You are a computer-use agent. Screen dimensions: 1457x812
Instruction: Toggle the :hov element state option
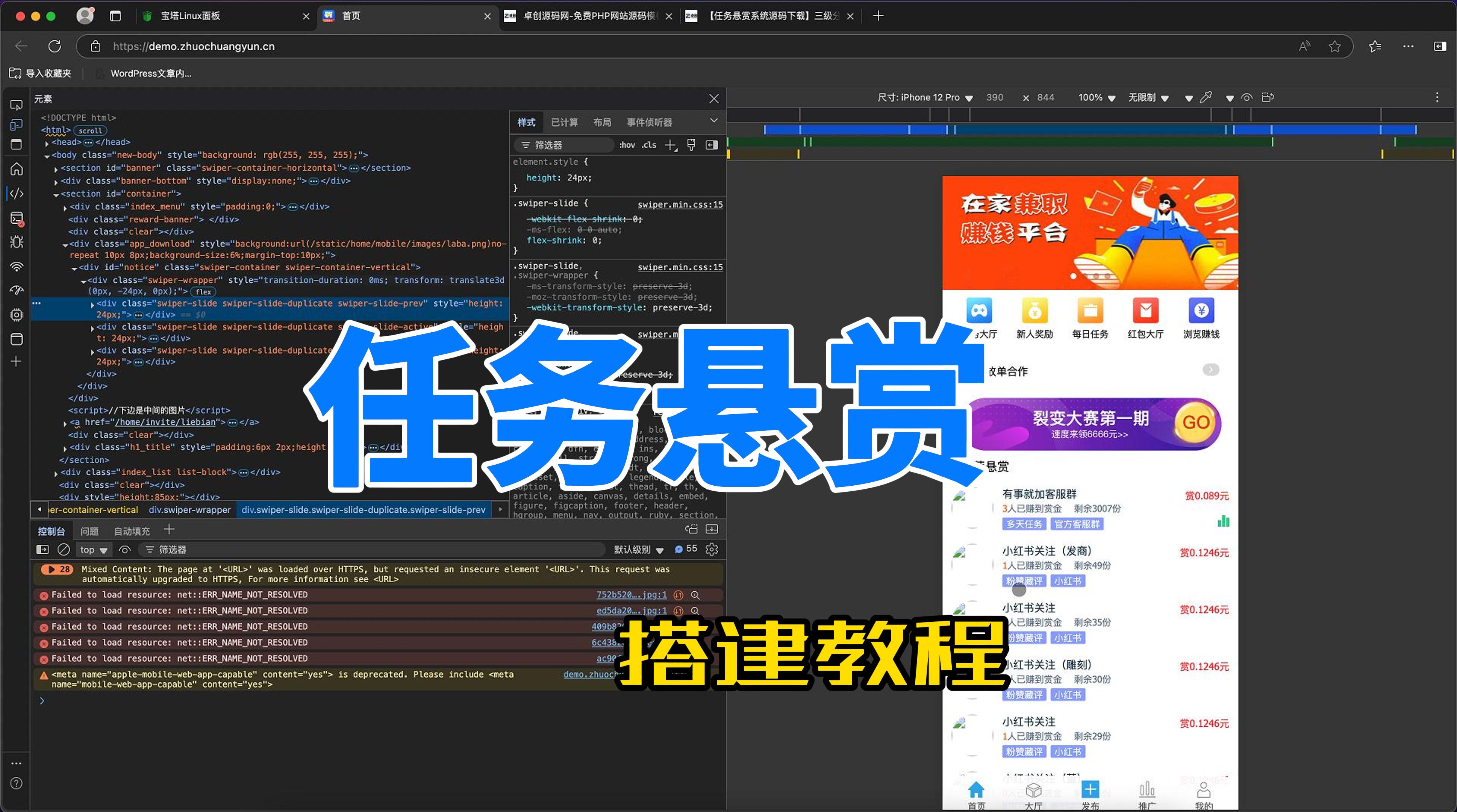(627, 145)
